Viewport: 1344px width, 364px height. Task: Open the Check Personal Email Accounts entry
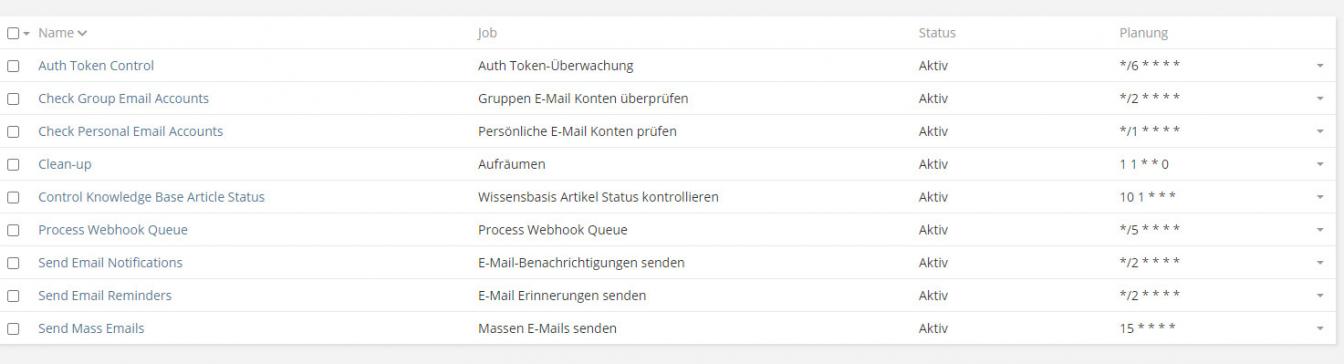point(130,131)
